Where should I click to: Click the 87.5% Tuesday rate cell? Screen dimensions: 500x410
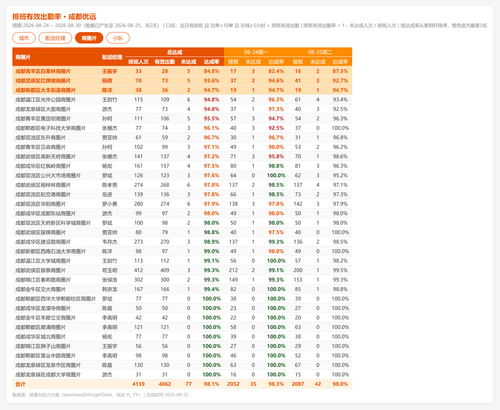pyautogui.click(x=340, y=71)
